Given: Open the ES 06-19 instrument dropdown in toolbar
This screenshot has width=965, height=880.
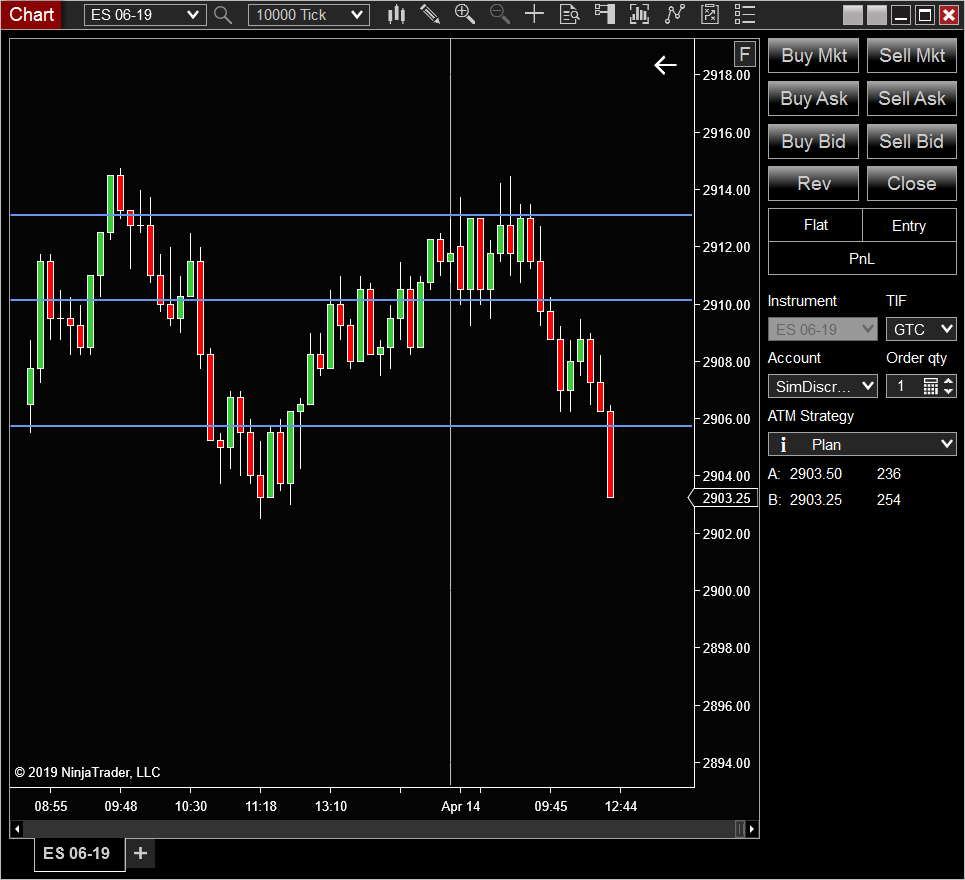Looking at the screenshot, I should [x=145, y=15].
